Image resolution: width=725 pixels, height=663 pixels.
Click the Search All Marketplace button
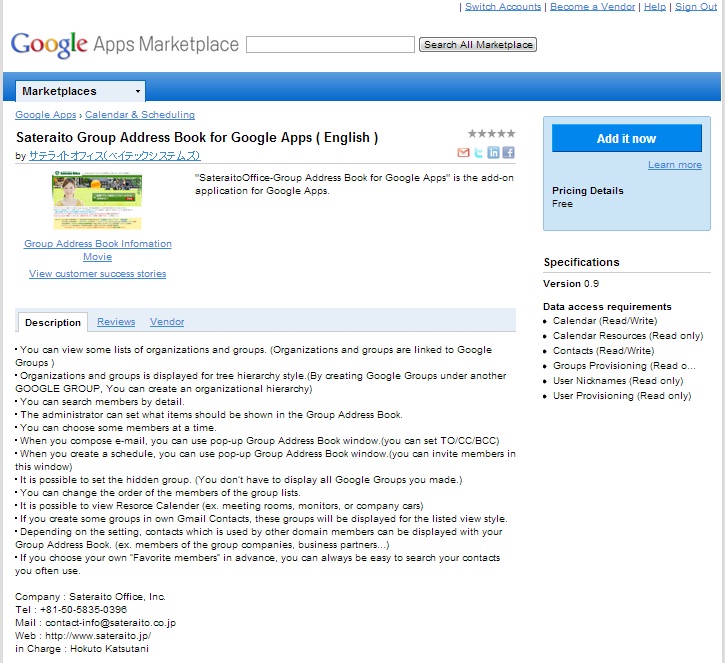coord(478,45)
